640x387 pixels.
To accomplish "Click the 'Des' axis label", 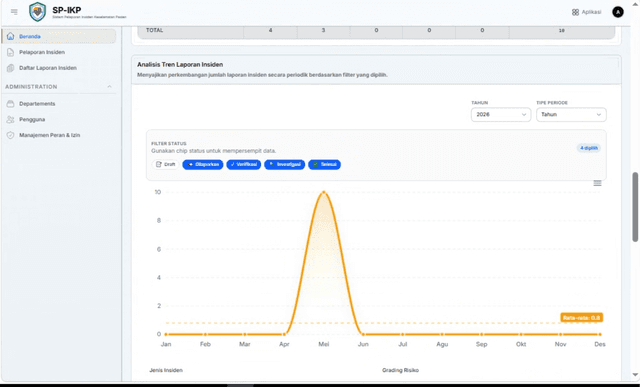I will pyautogui.click(x=600, y=344).
